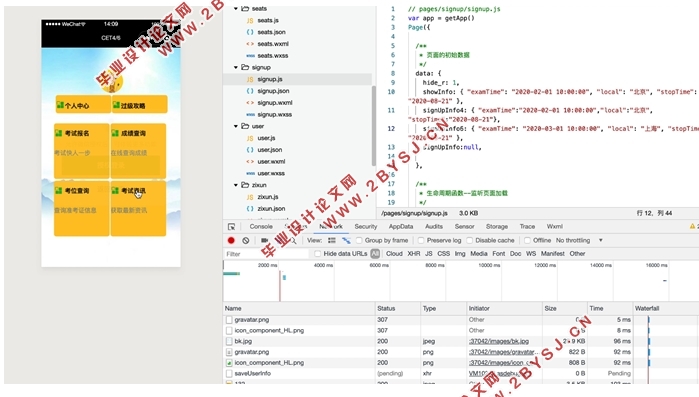Open user.json file
699x397 pixels.
[270, 150]
